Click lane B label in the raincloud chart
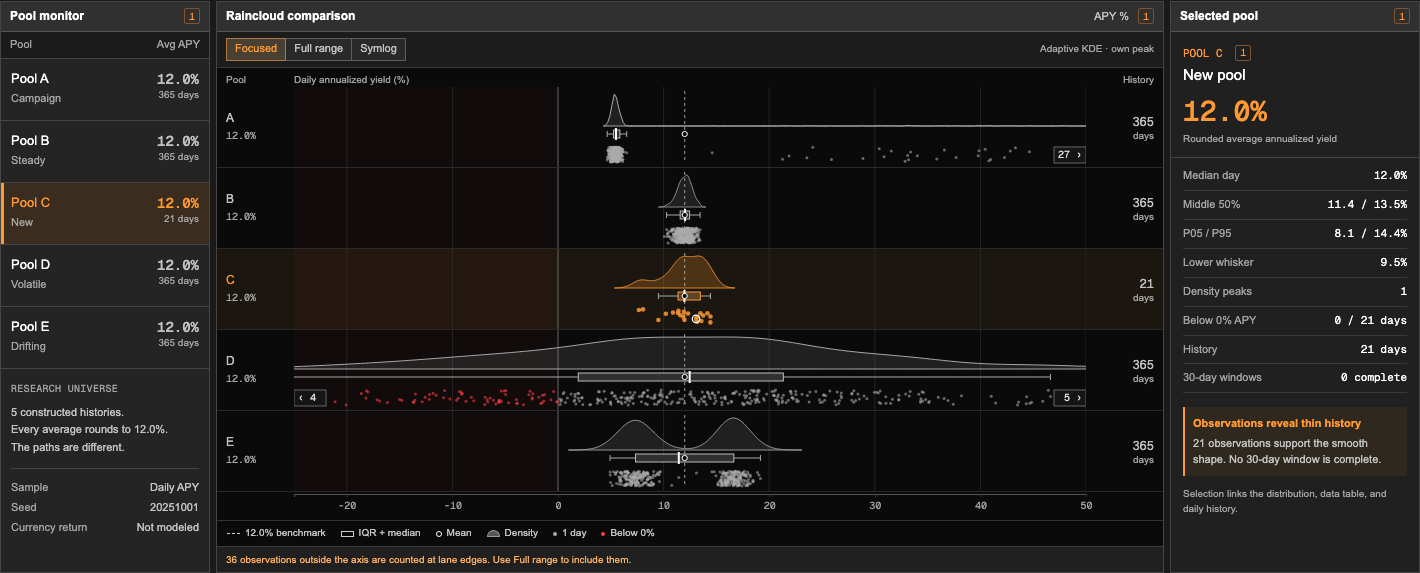Screen dimensions: 1420x573 coord(231,199)
